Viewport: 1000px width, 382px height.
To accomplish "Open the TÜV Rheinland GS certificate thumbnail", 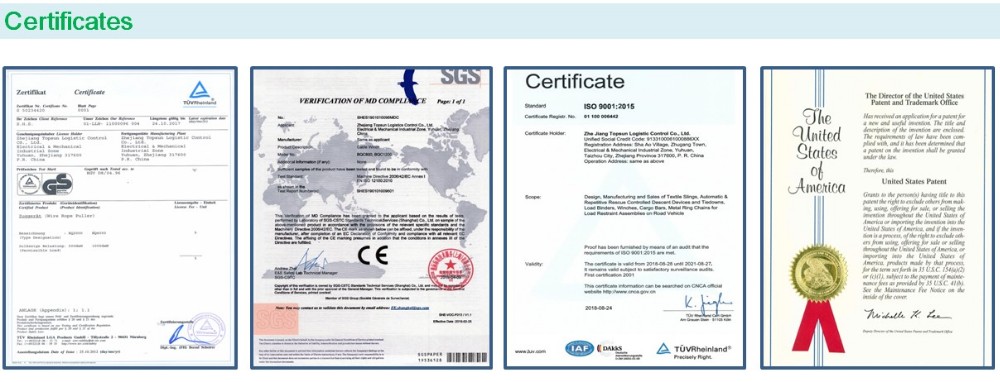I will click(120, 217).
